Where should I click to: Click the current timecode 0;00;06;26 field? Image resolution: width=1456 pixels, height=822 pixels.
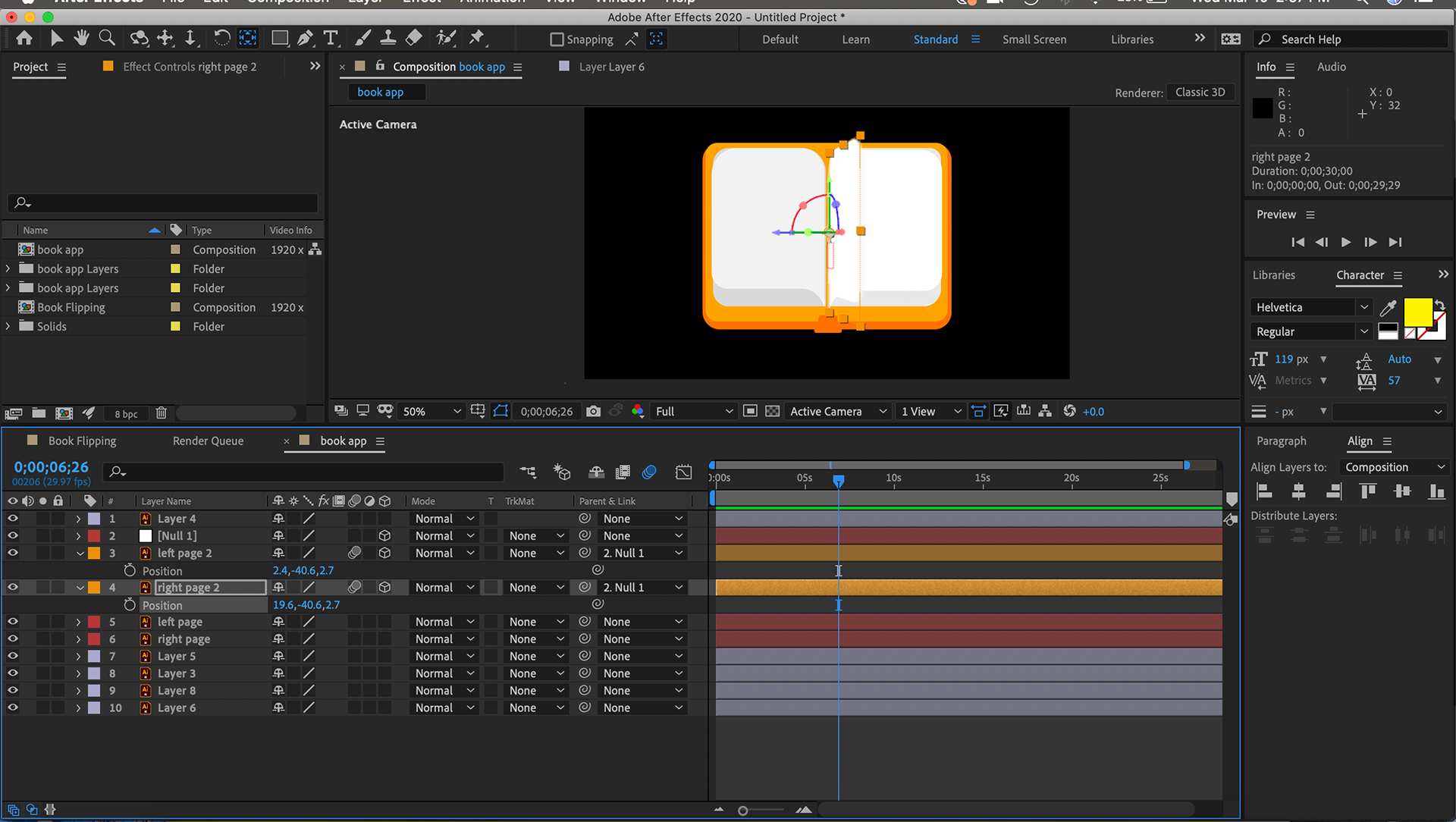[51, 467]
